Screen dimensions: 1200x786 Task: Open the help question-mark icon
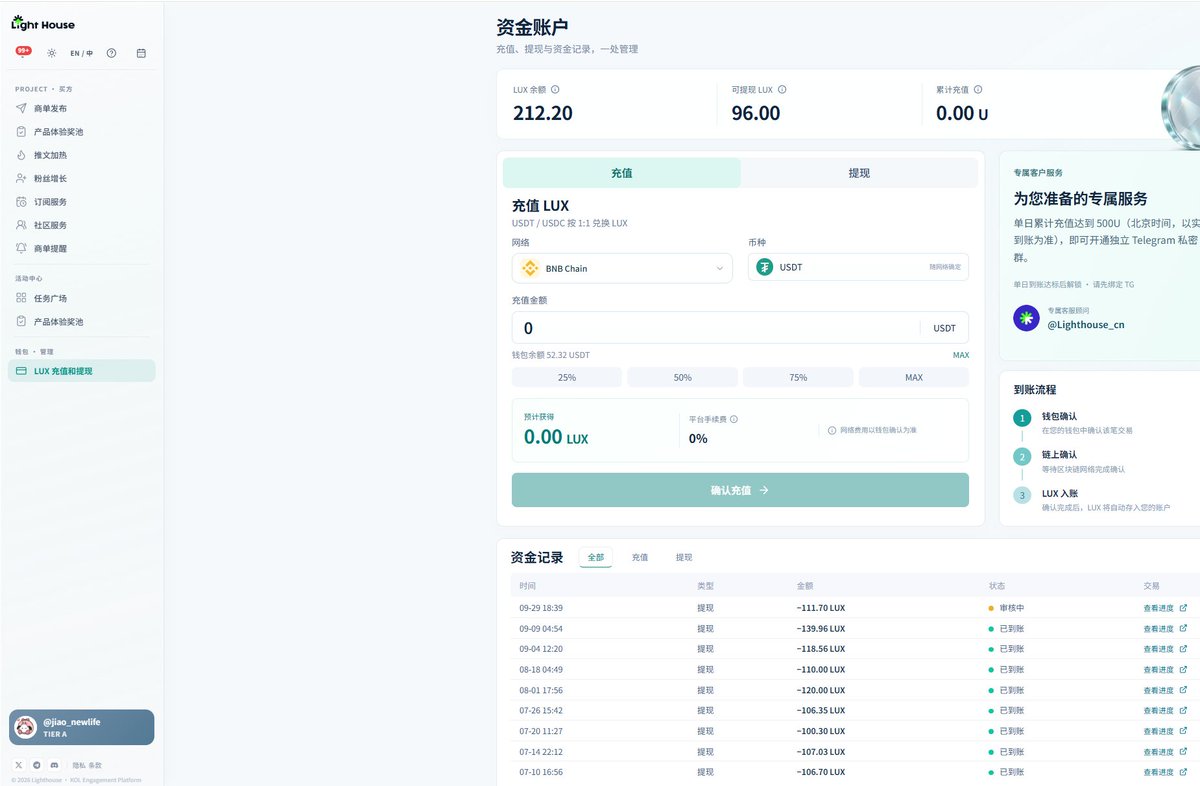[x=111, y=53]
